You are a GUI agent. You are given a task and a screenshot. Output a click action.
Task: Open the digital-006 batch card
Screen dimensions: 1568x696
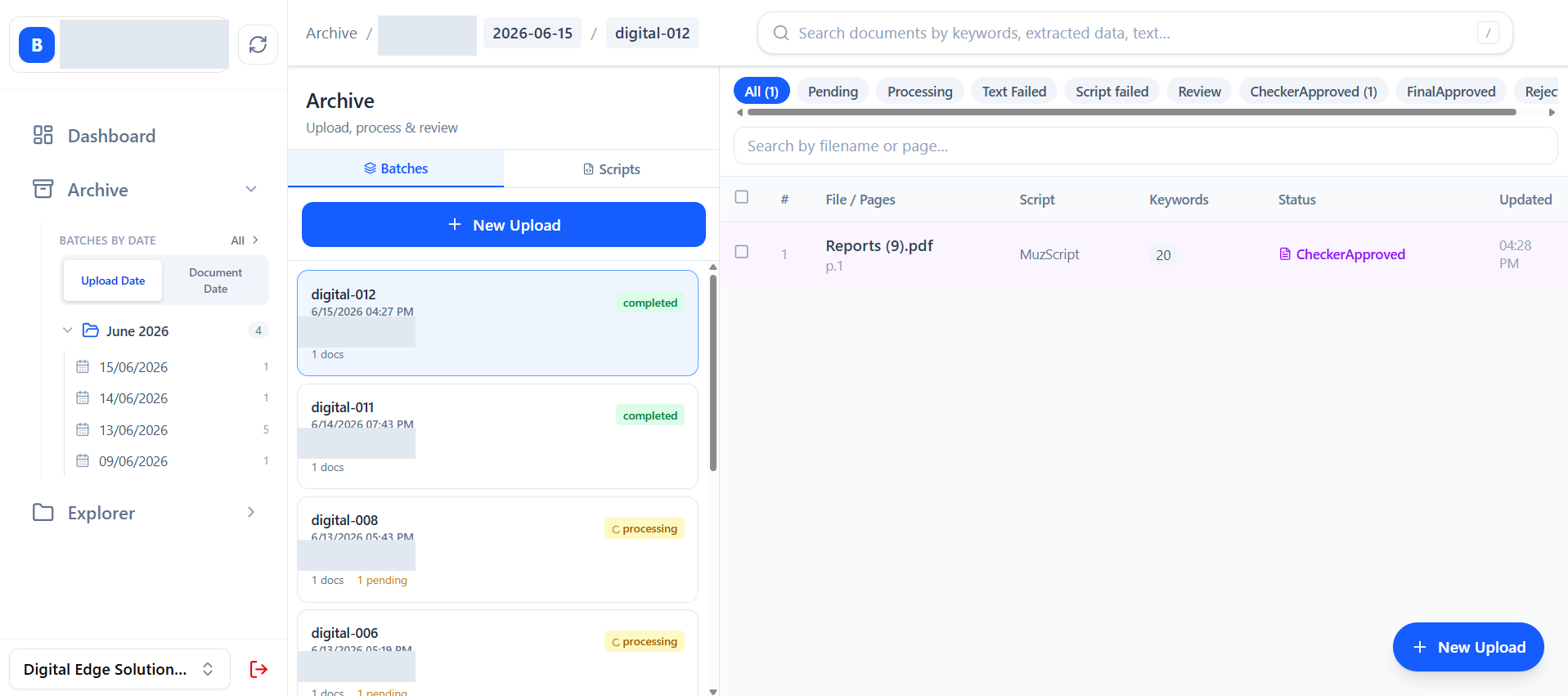(x=497, y=653)
